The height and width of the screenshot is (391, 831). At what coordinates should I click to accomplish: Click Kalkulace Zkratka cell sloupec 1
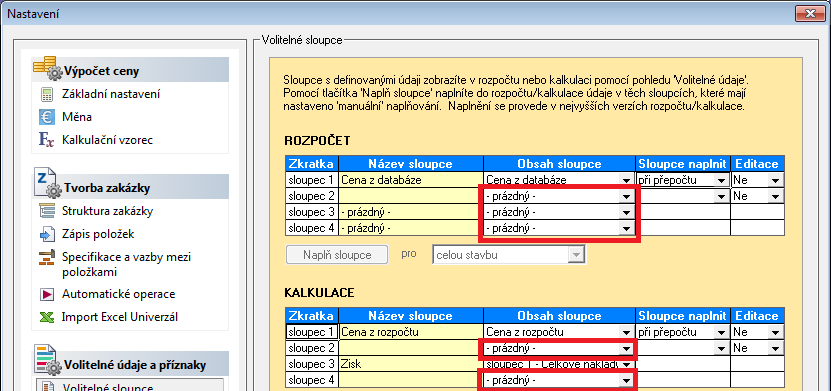click(x=312, y=332)
